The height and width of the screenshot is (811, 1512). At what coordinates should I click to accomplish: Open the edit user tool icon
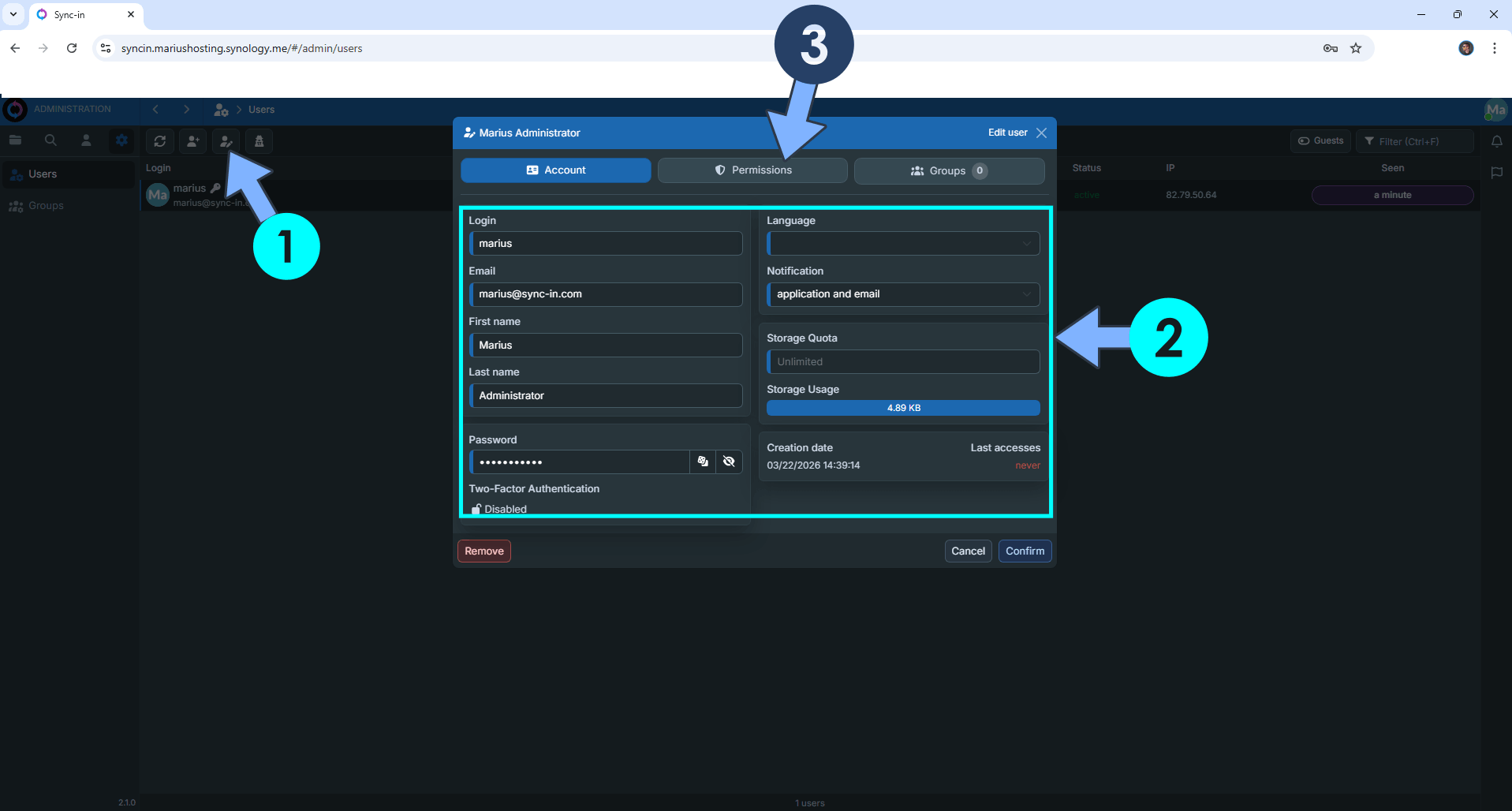[226, 141]
